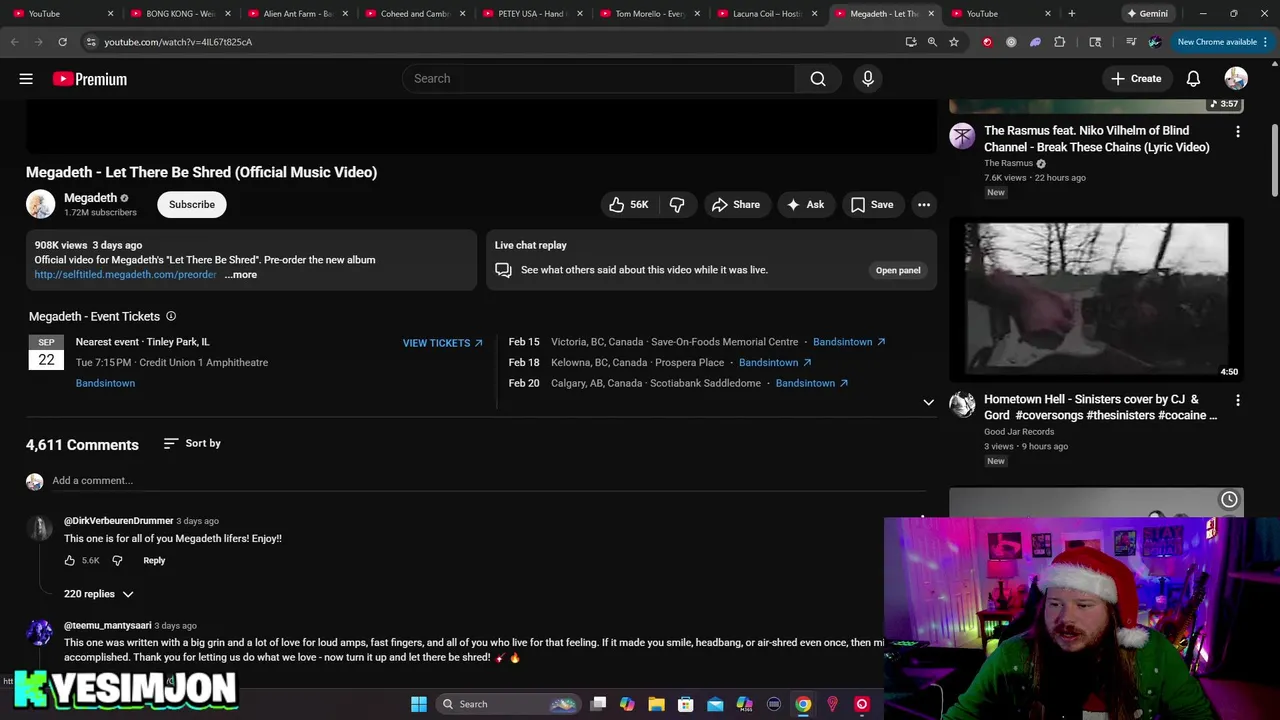Open File Explorer from the taskbar
Screen dimensions: 1280x720
[656, 704]
